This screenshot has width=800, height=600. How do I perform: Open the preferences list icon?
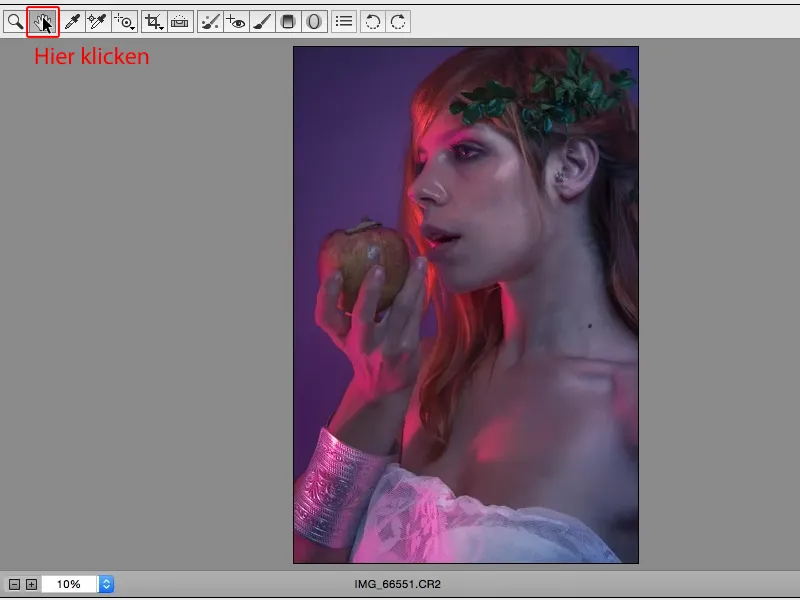pos(344,22)
